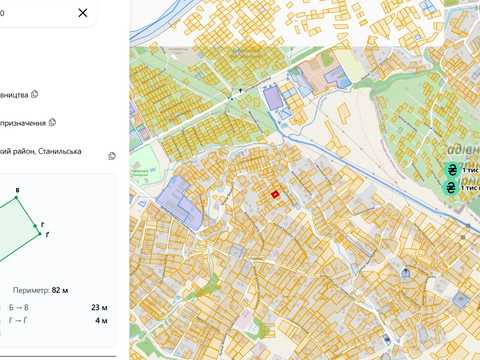Open the lower ₴ 1 тис price marker
480x360 pixels.
[450, 188]
